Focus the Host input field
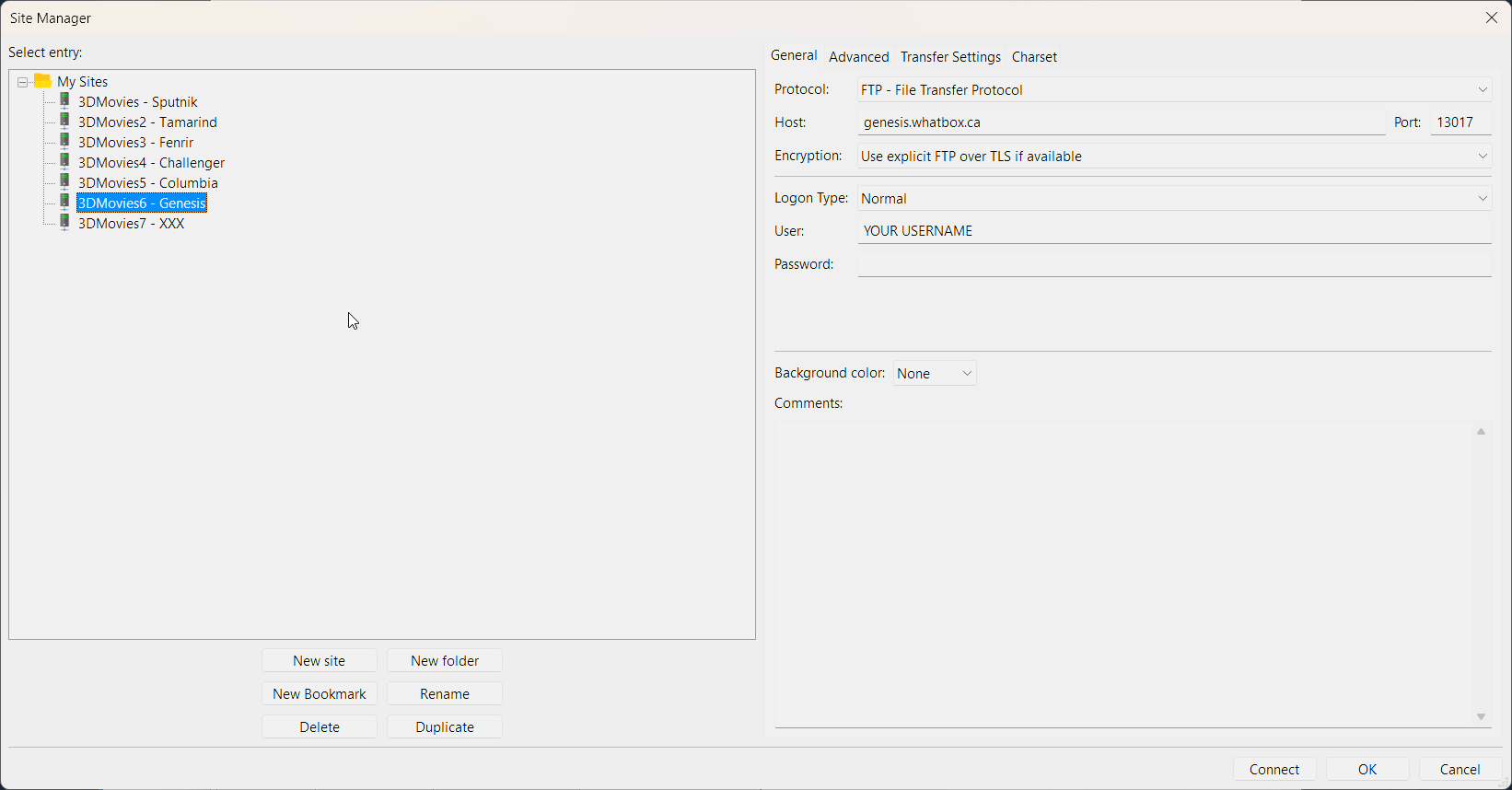This screenshot has height=790, width=1512. 1122,122
